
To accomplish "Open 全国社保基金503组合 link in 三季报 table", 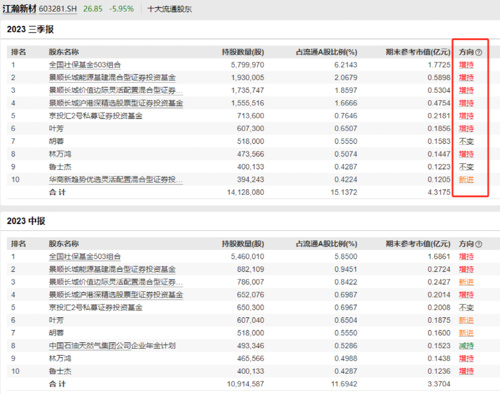I will pos(85,65).
